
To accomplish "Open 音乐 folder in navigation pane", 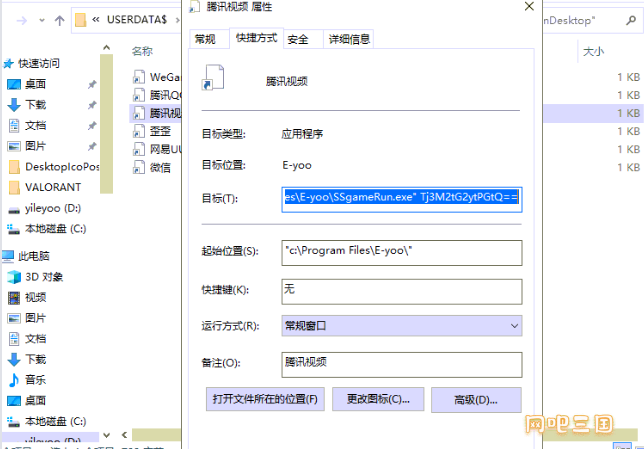I will click(x=35, y=380).
